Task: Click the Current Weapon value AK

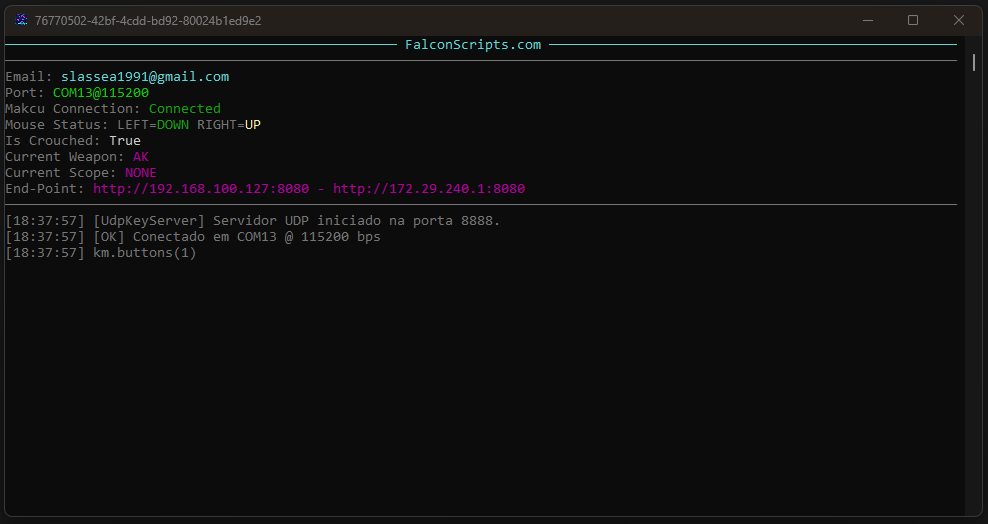Action: [x=141, y=157]
